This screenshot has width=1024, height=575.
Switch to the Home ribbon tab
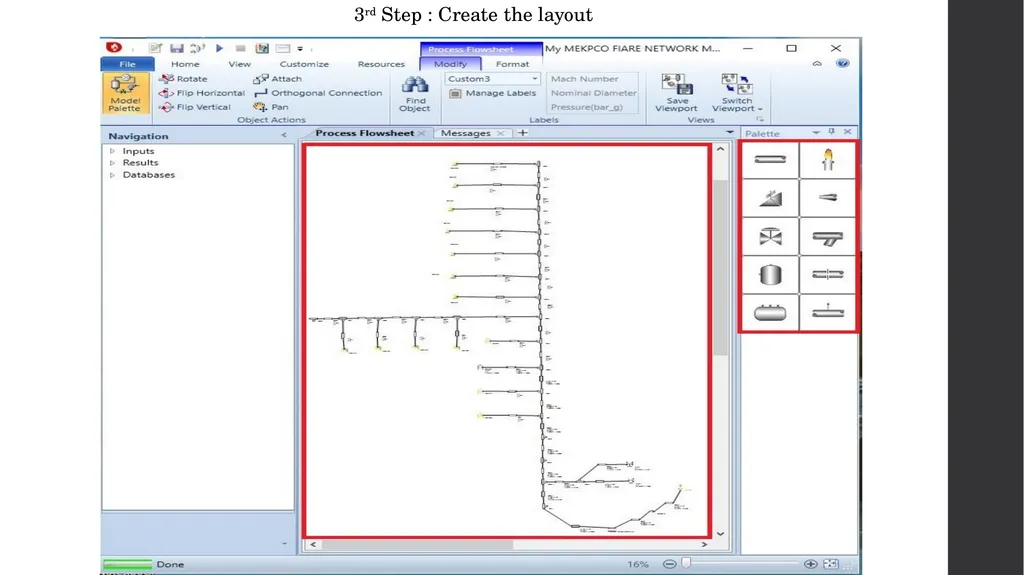point(185,64)
